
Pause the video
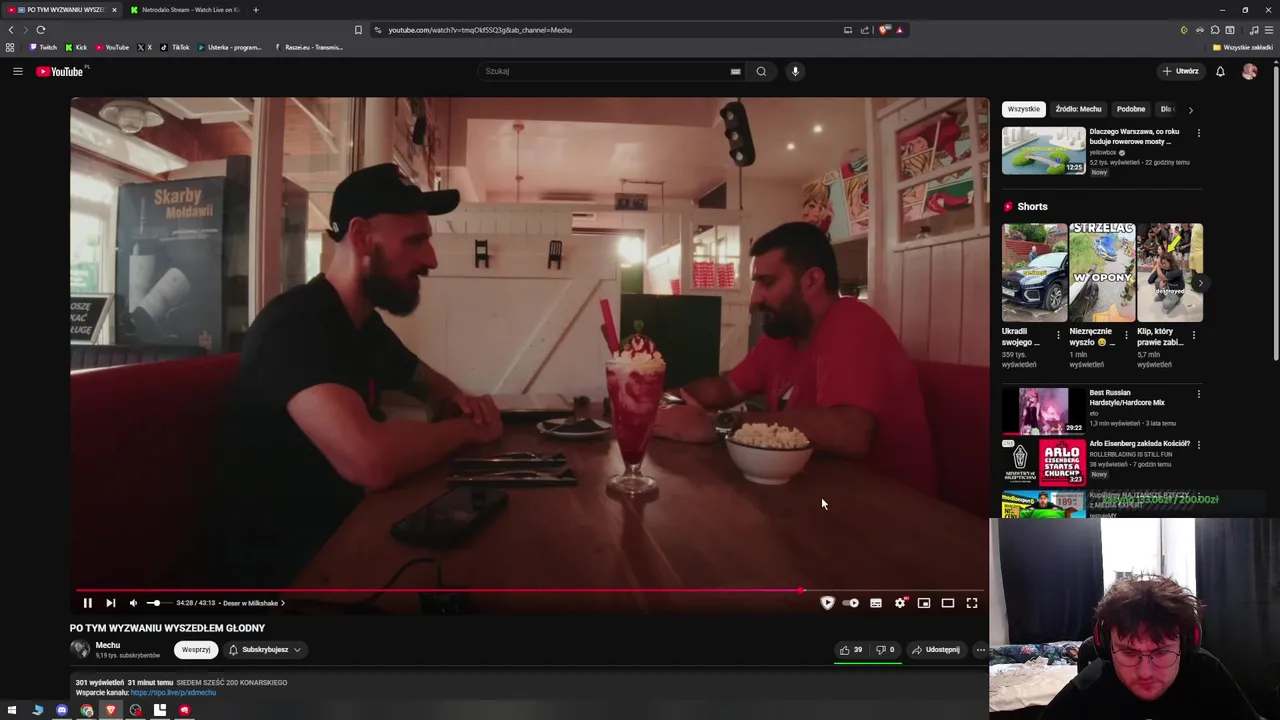(x=87, y=603)
